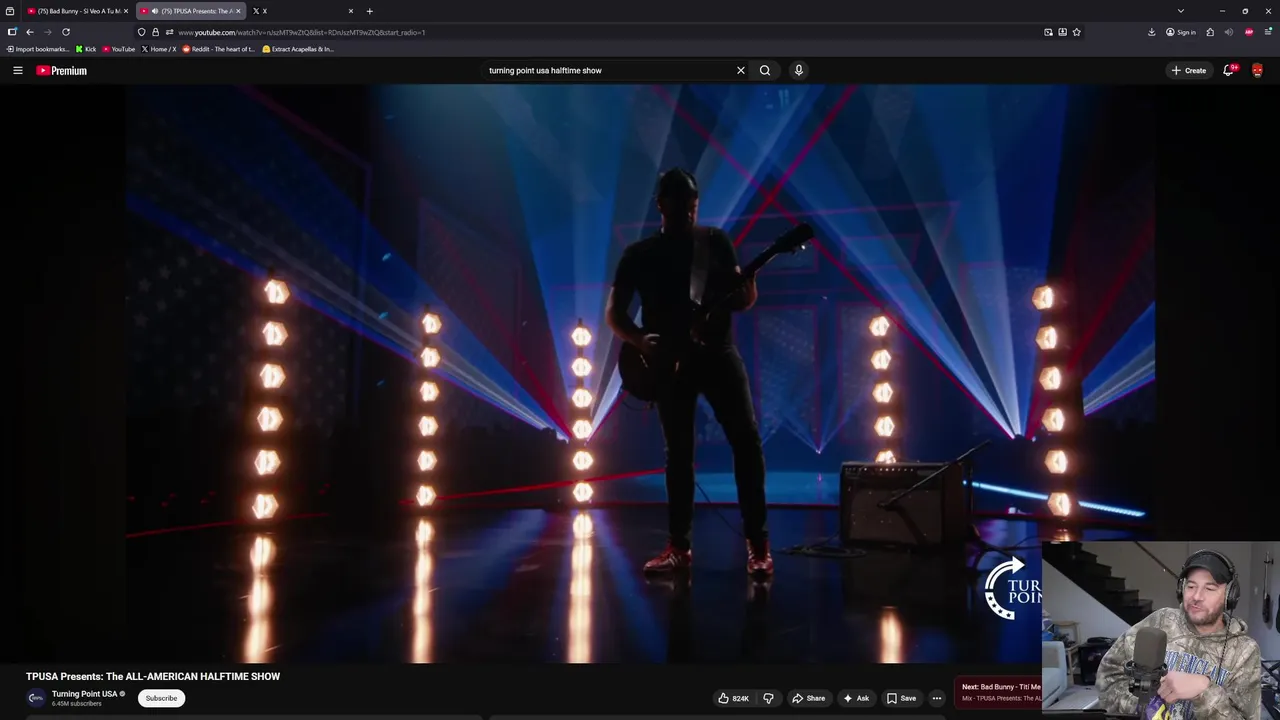Open picture-in-picture icon in address bar
This screenshot has width=1280, height=720.
[x=1048, y=32]
